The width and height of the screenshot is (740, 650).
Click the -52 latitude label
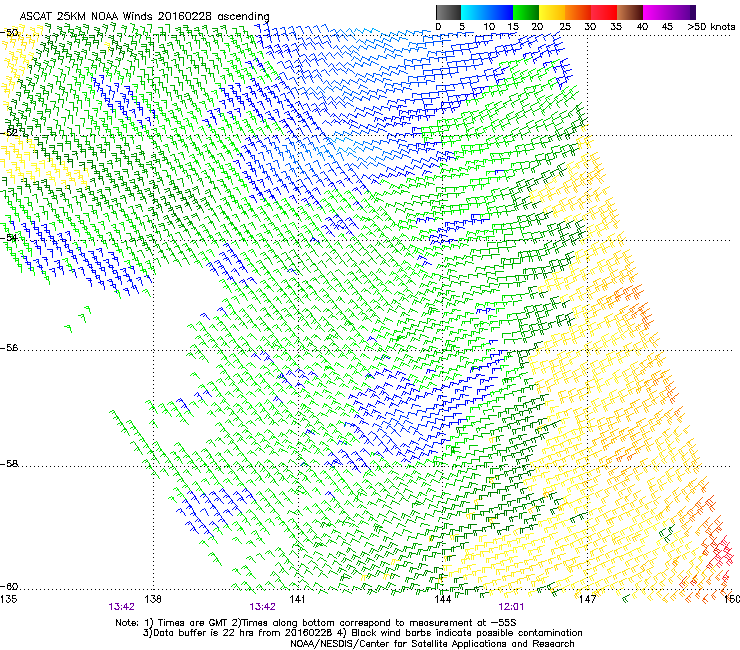pos(9,133)
